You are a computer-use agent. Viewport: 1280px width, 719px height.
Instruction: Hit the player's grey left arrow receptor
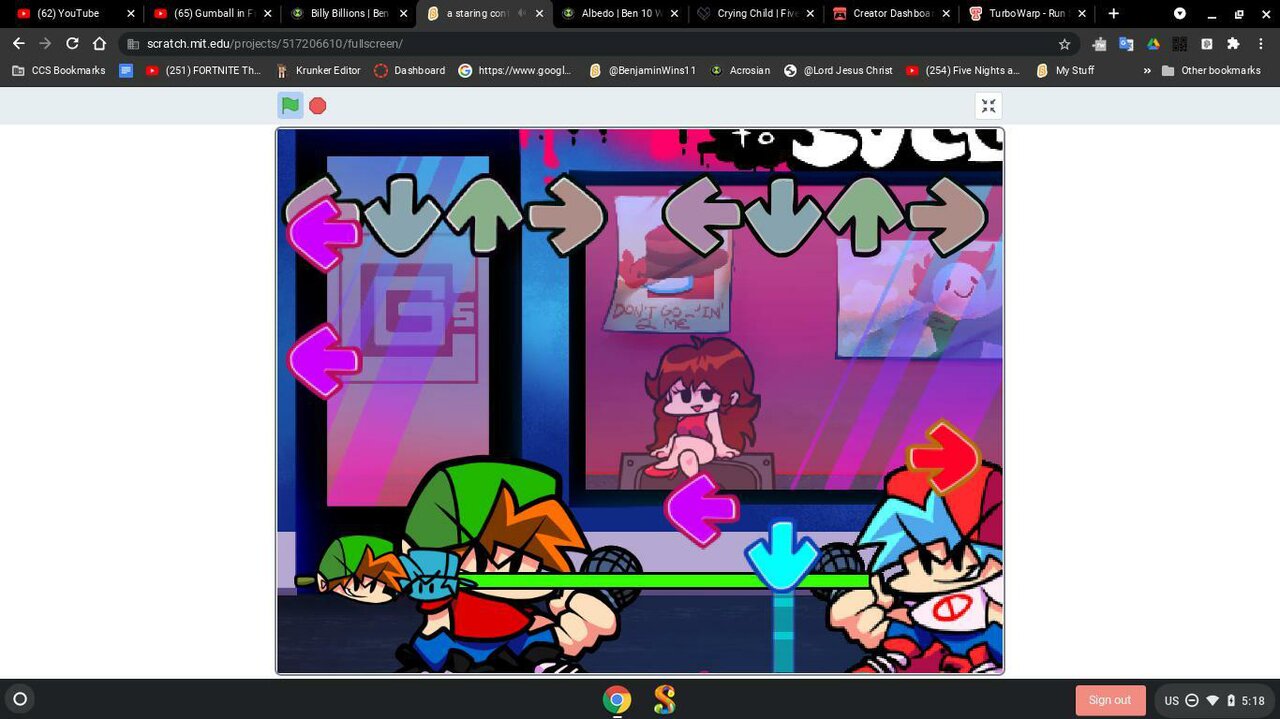point(701,214)
